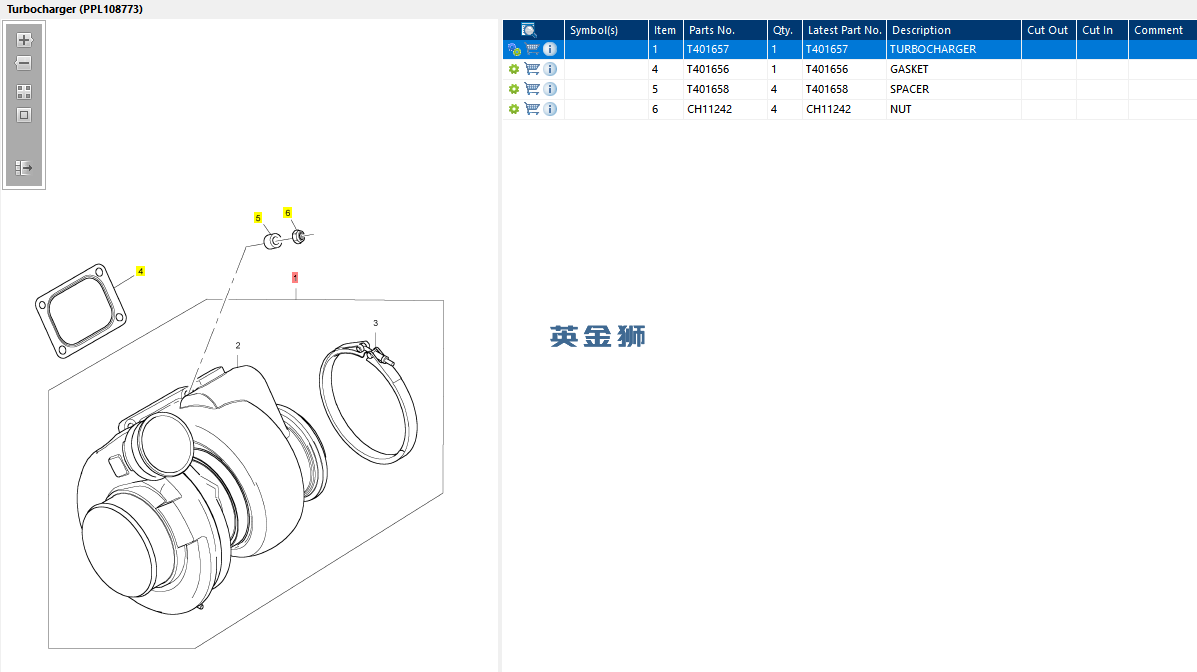Select the SPACER description cell
This screenshot has width=1197, height=672.
953,89
